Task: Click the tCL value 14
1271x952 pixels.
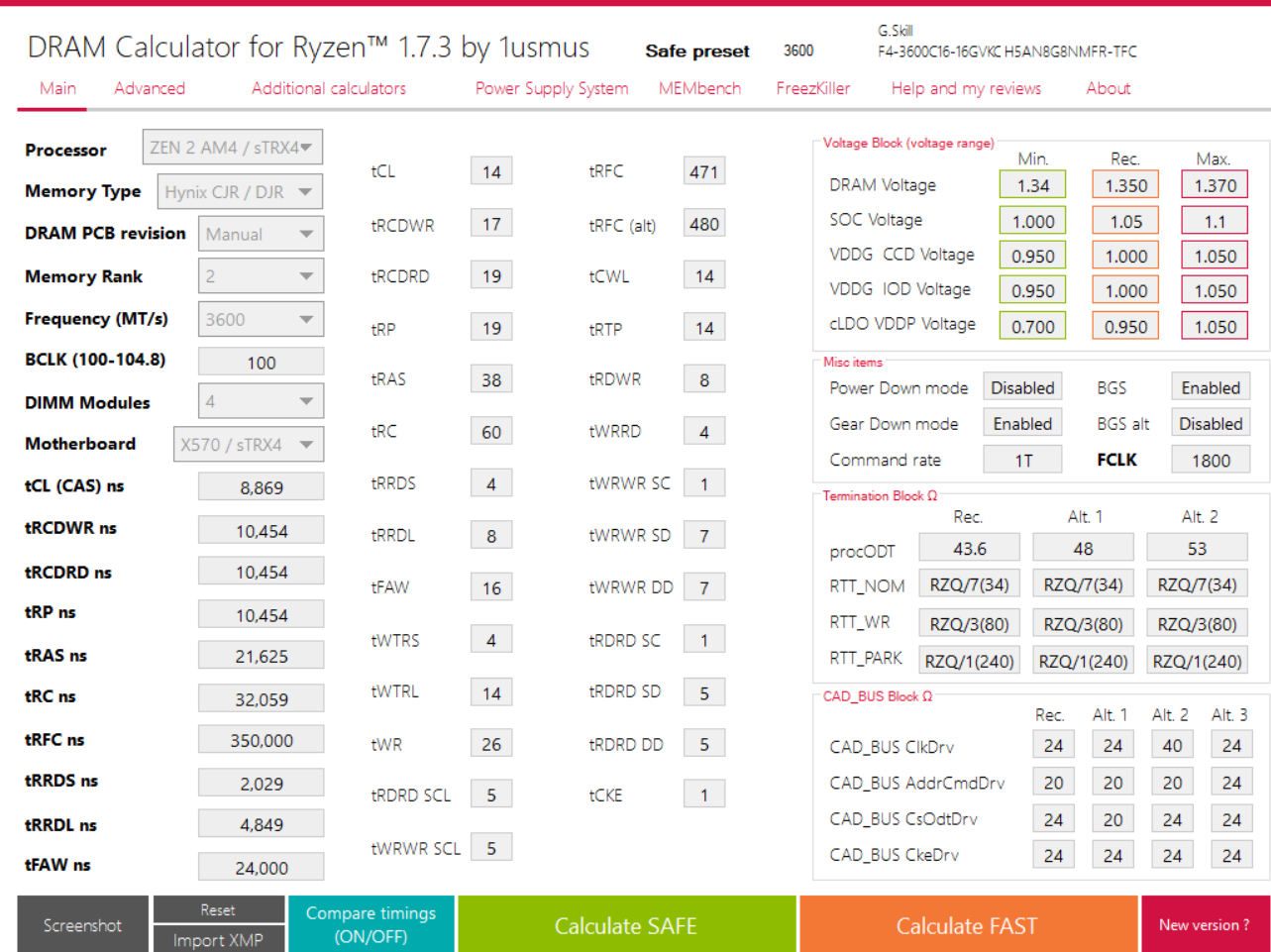Action: (x=491, y=171)
